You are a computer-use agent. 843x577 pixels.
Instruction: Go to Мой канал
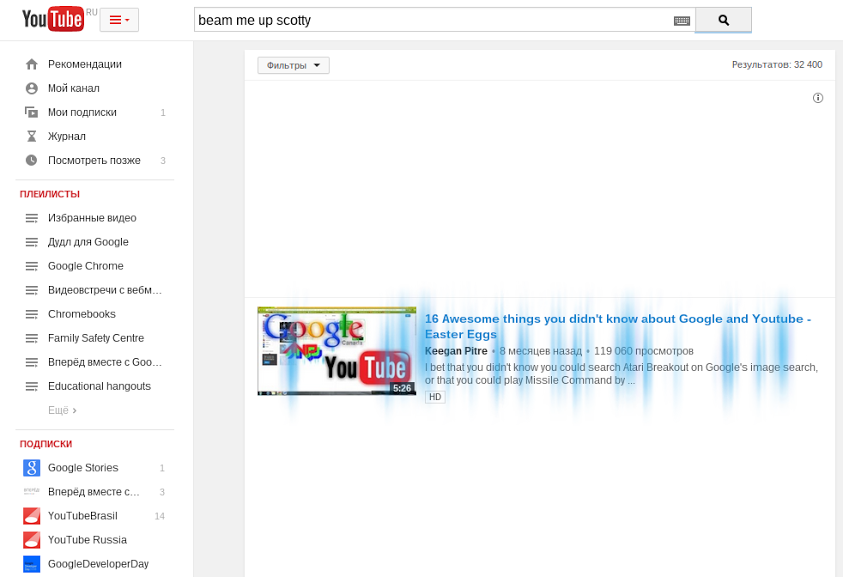point(74,88)
